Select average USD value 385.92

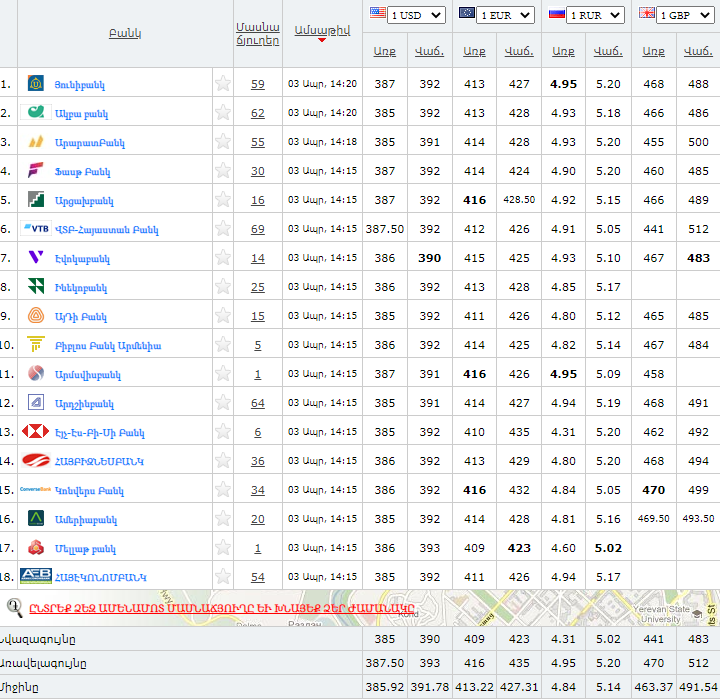(x=385, y=687)
